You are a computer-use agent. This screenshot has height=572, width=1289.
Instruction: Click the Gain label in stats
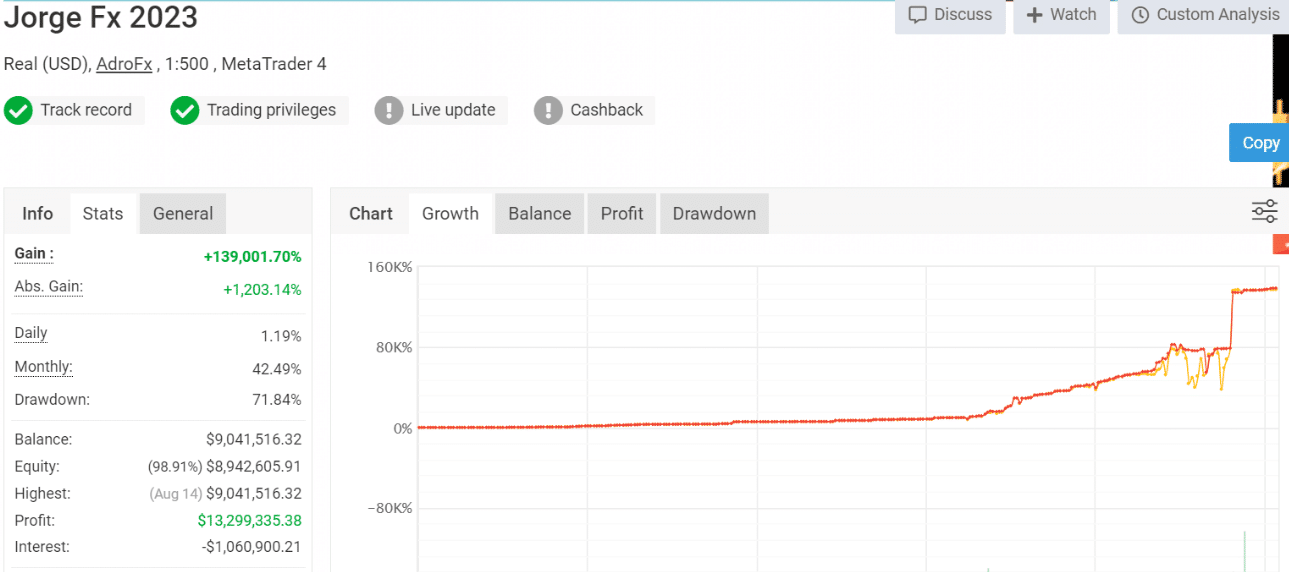click(x=34, y=254)
